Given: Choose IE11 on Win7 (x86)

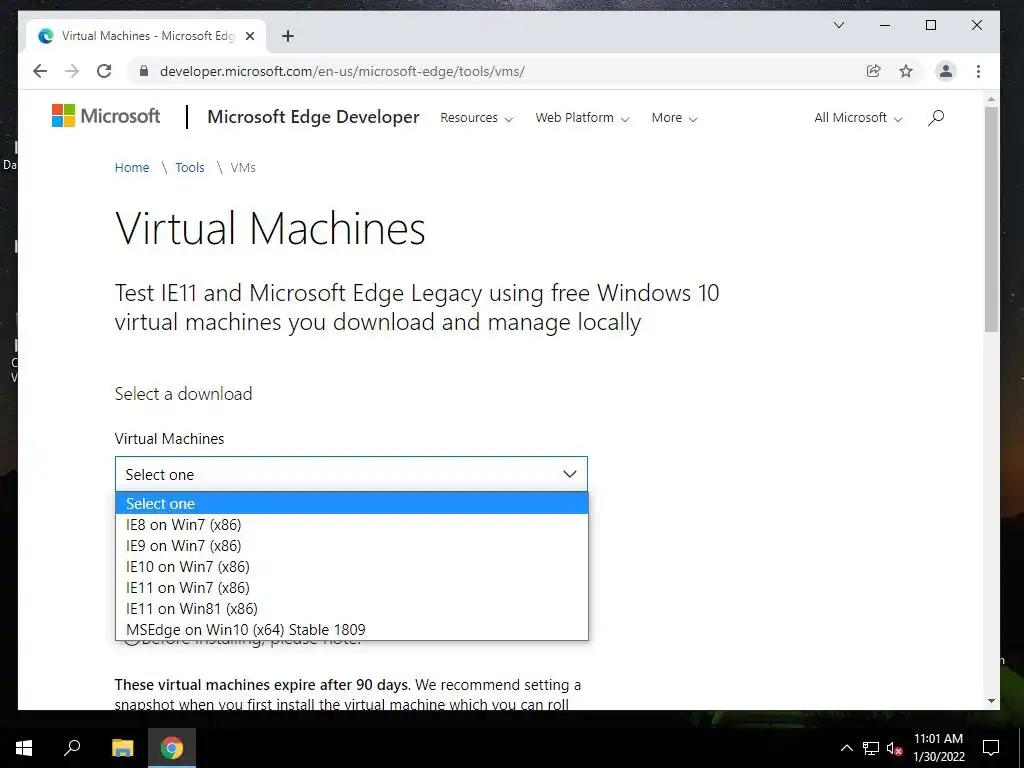Looking at the screenshot, I should point(351,587).
